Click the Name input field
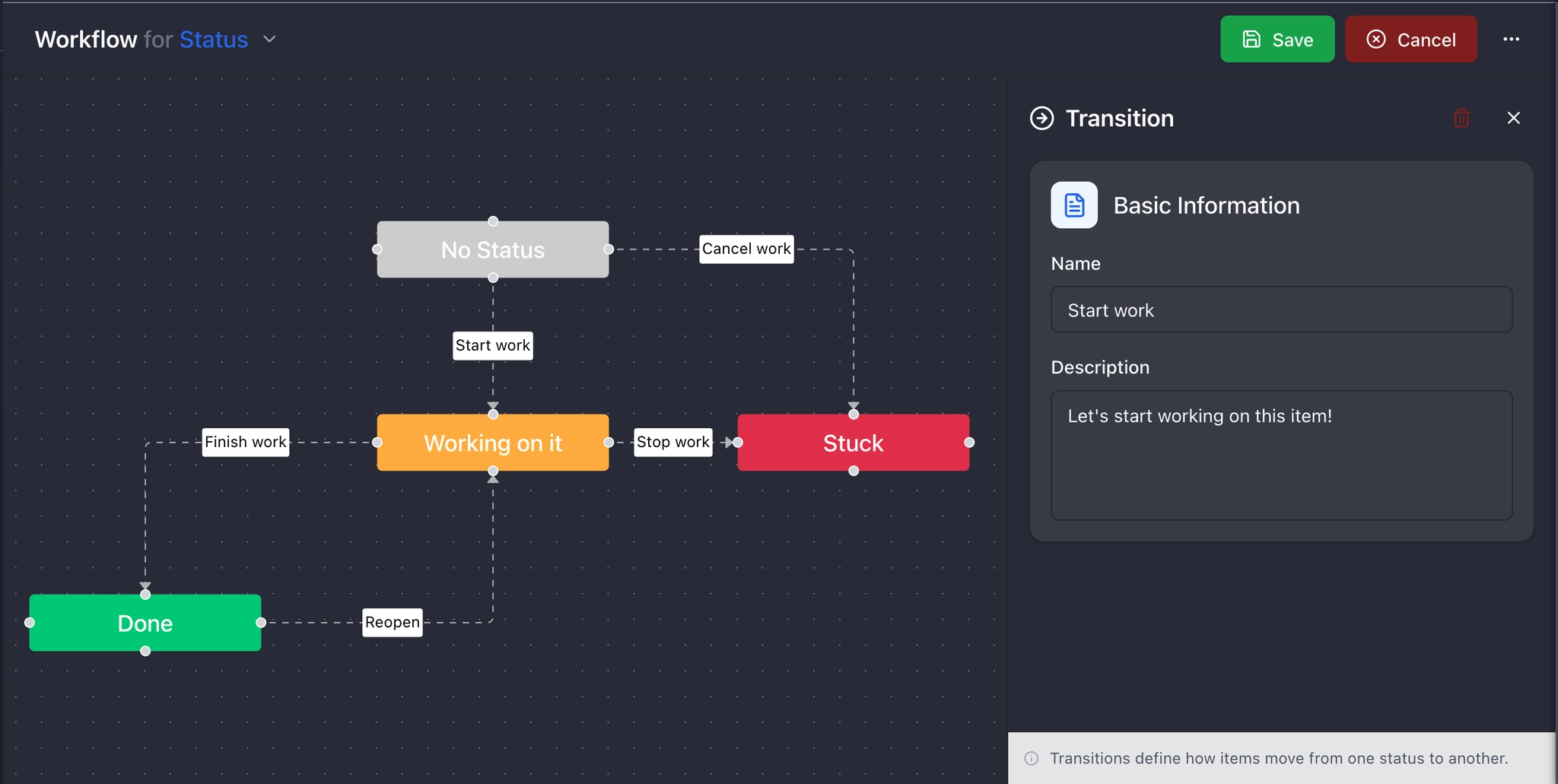The height and width of the screenshot is (784, 1558). [1280, 309]
